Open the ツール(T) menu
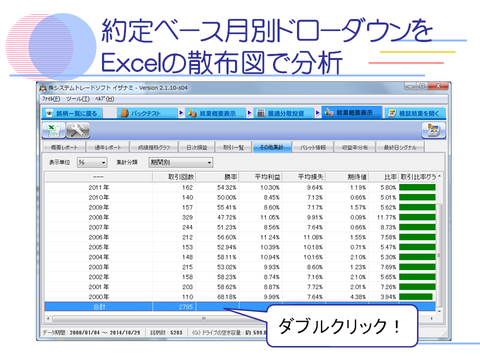The height and width of the screenshot is (360, 480). click(x=78, y=99)
